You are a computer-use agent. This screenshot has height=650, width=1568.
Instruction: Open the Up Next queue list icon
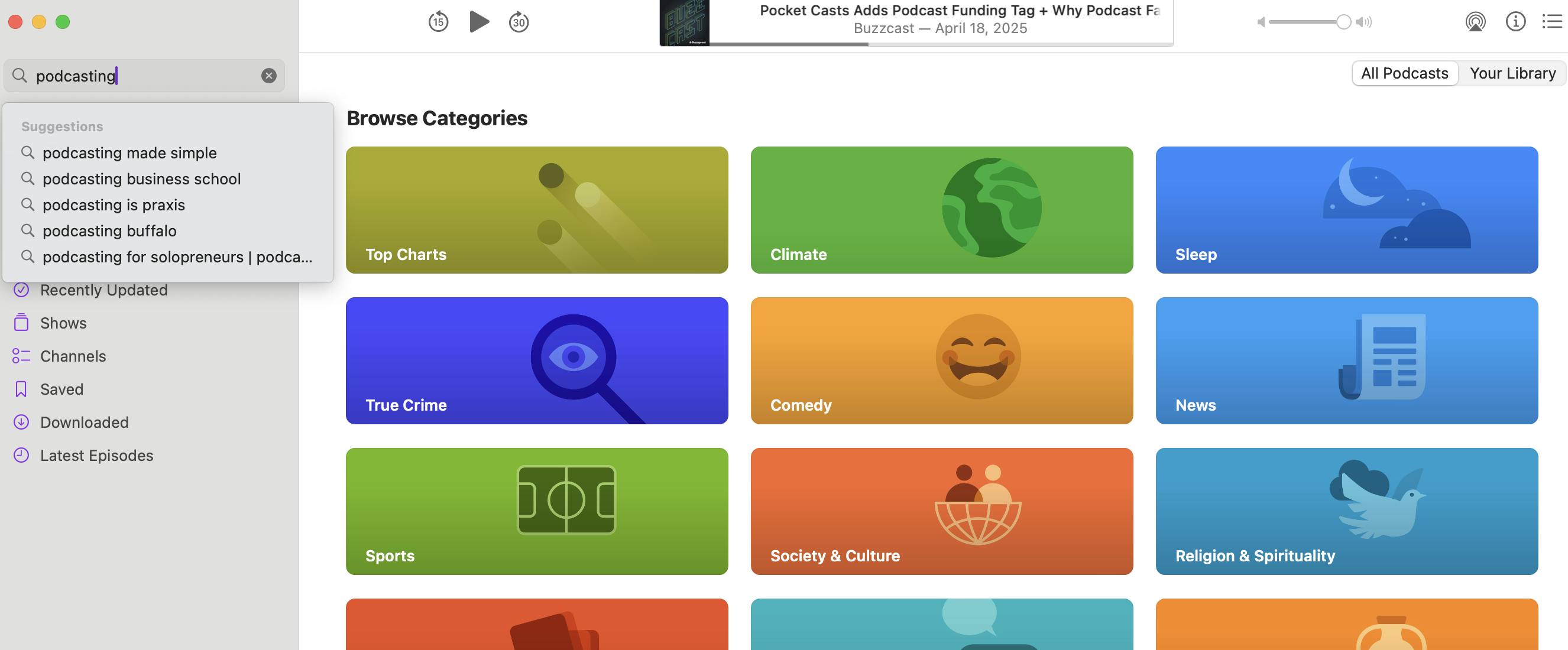tap(1551, 22)
